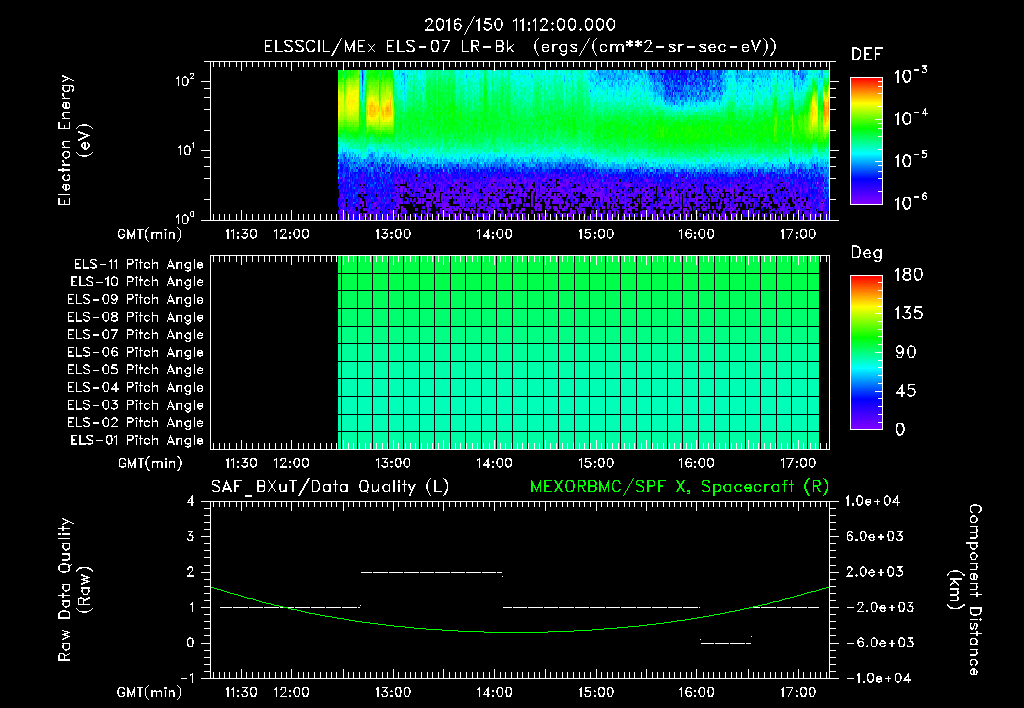The width and height of the screenshot is (1024, 708).
Task: Click the '3' tick on data quality axis
Action: pyautogui.click(x=191, y=537)
